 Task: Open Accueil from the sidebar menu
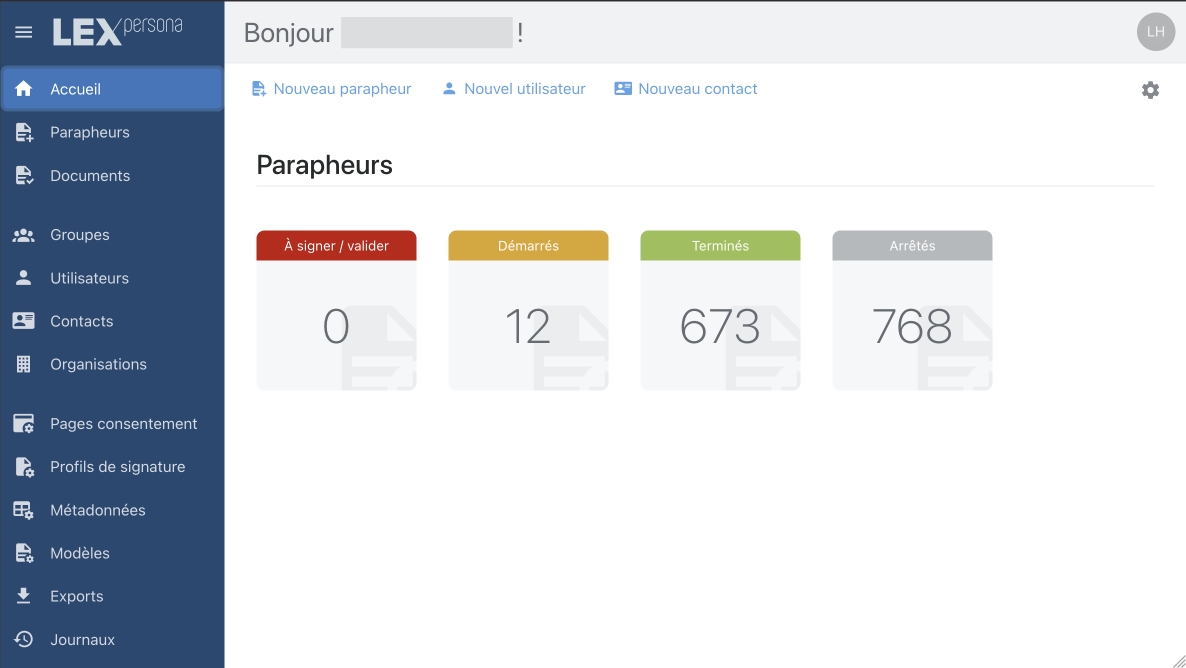[x=77, y=88]
